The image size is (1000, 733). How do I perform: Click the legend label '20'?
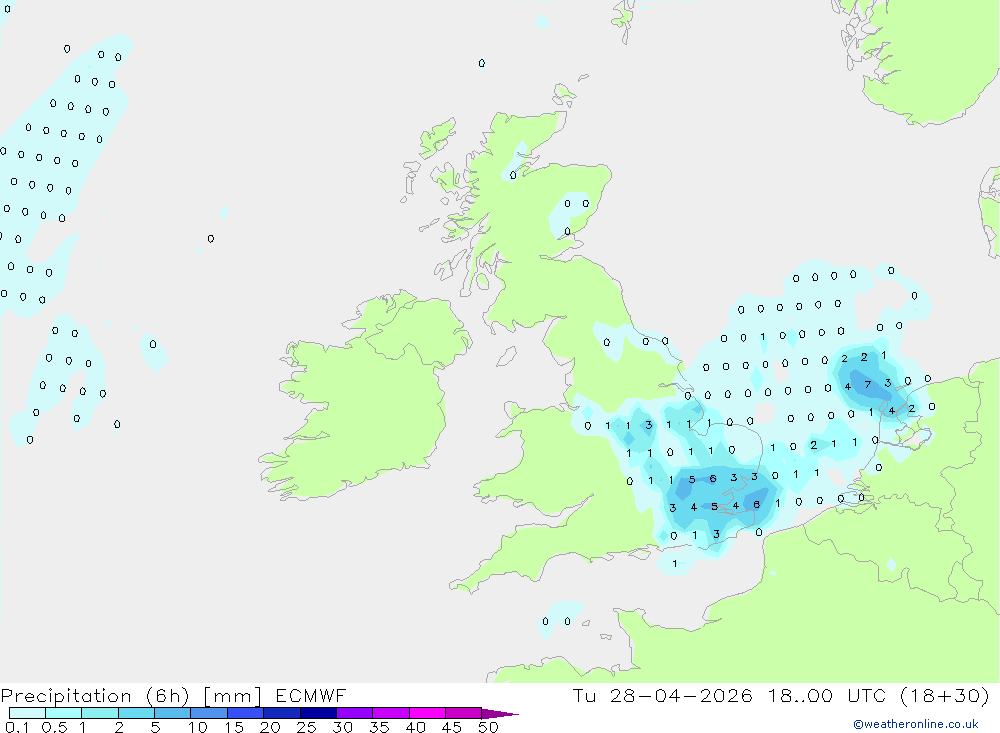pos(270,727)
